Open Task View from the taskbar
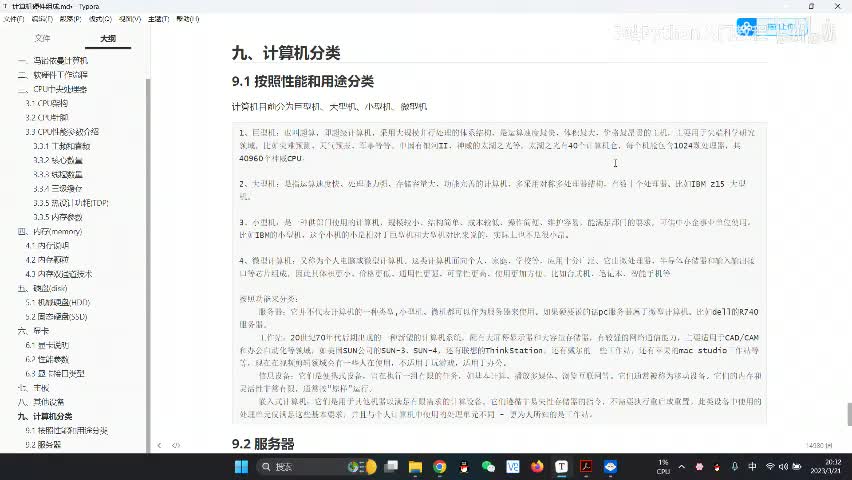Screen dimensions: 852x480 (x=391, y=466)
